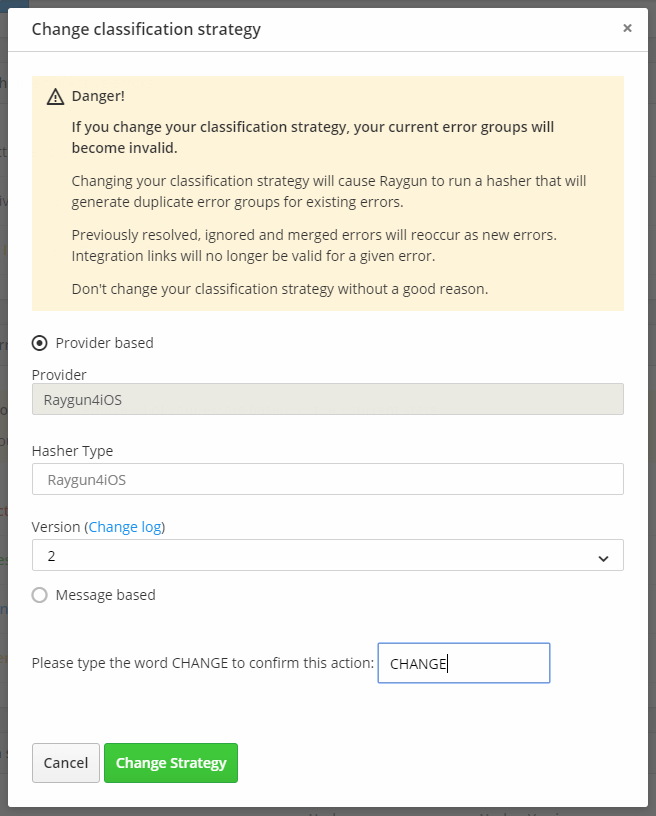656x816 pixels.
Task: Open the Change log link
Action: point(125,526)
